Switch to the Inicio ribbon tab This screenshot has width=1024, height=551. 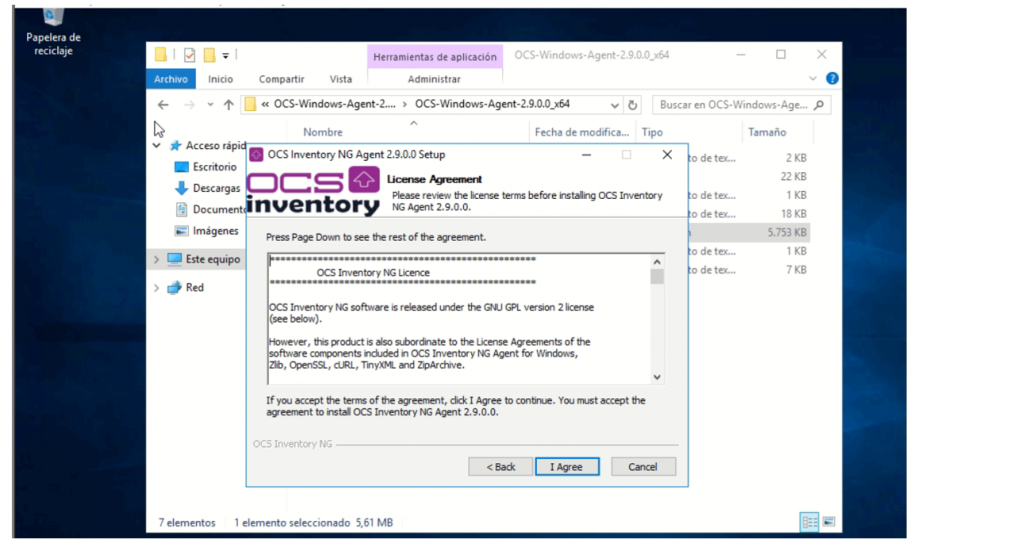[220, 79]
